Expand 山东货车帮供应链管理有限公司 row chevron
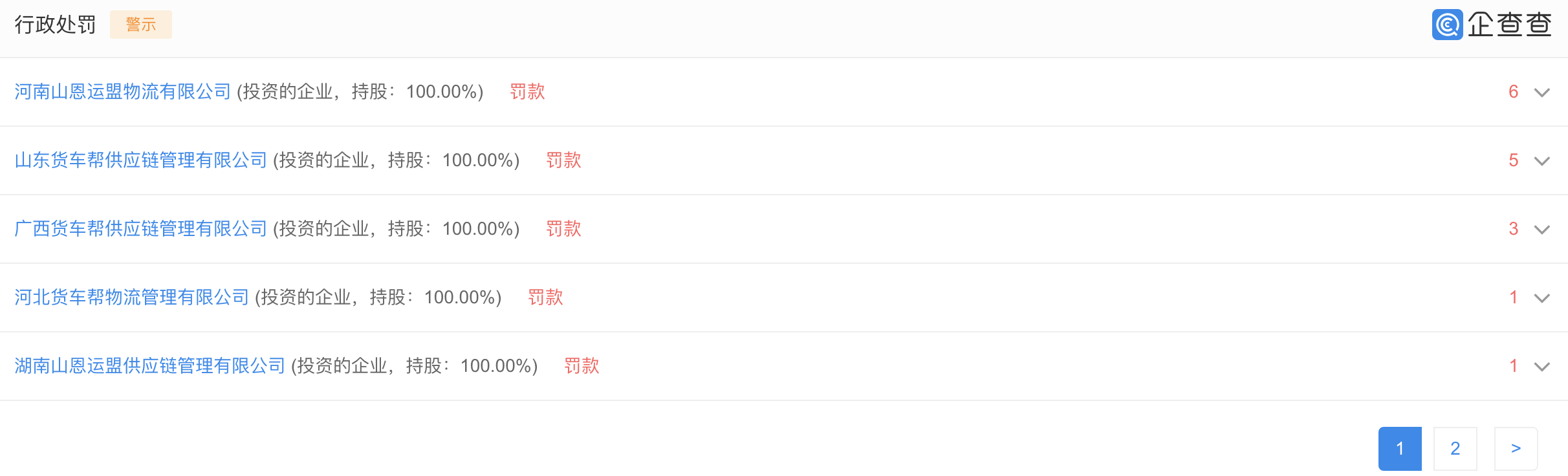Viewport: 1568px width, 476px height. [1542, 161]
